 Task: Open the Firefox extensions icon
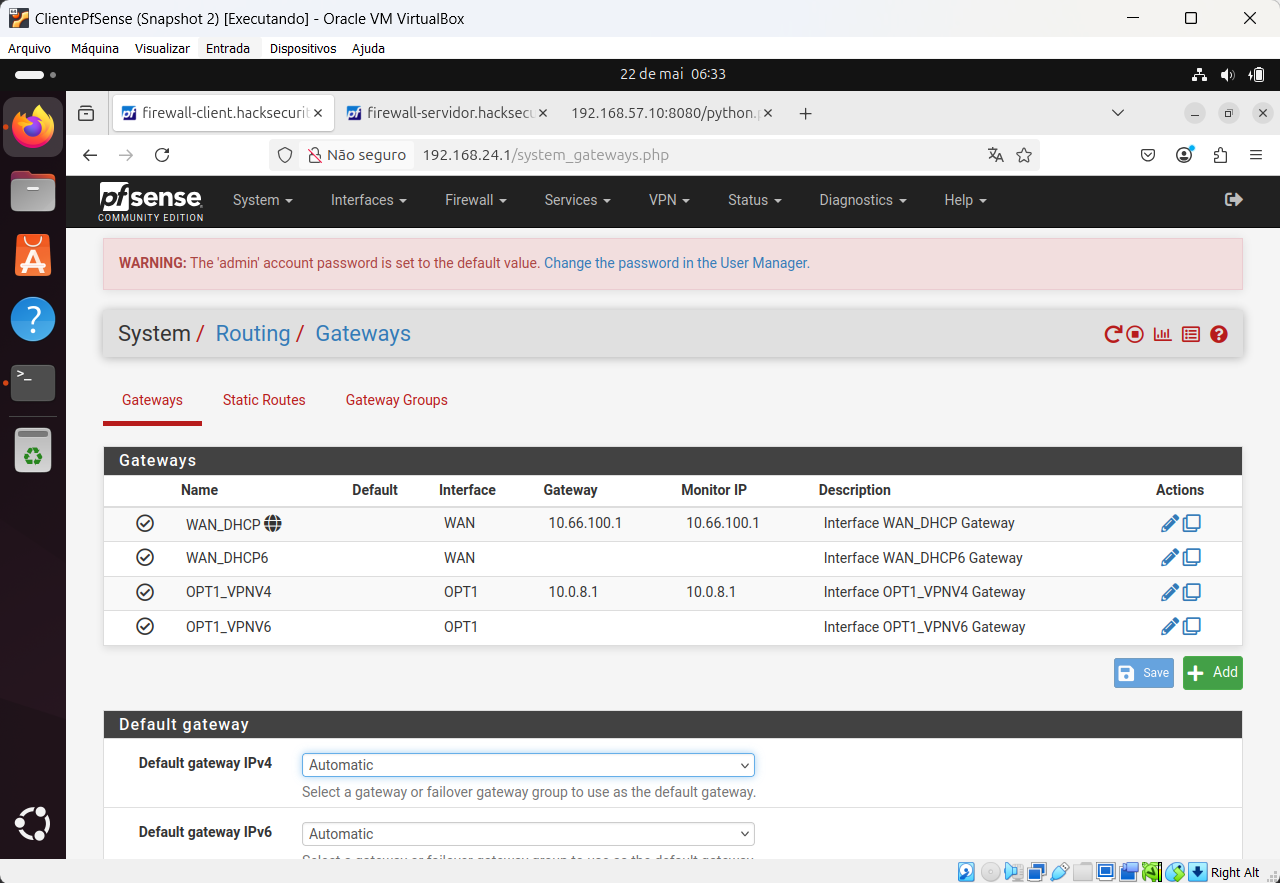click(1220, 155)
